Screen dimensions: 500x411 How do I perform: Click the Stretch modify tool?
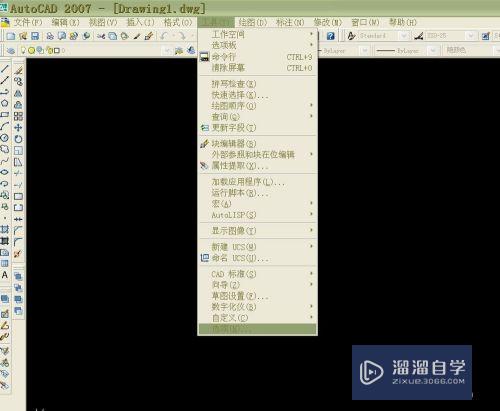[x=18, y=162]
